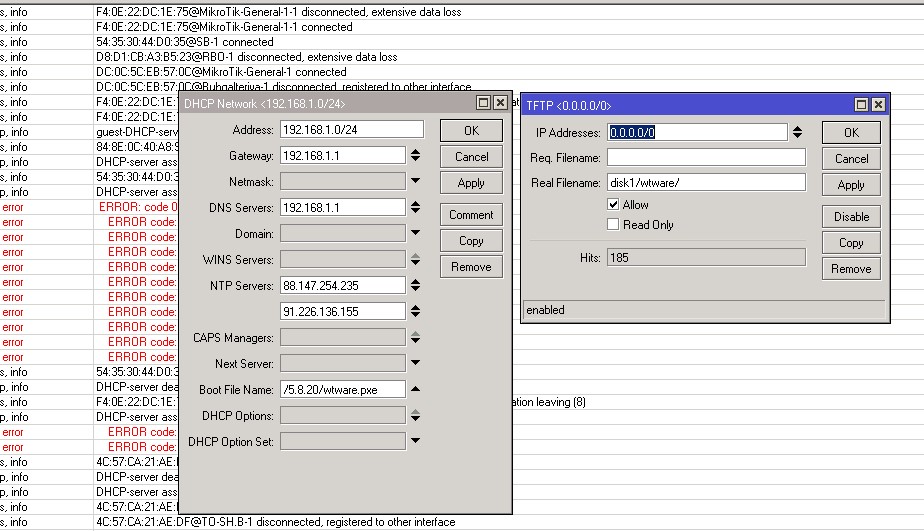Click the Req. Filename input field
This screenshot has width=924, height=531.
coord(705,157)
